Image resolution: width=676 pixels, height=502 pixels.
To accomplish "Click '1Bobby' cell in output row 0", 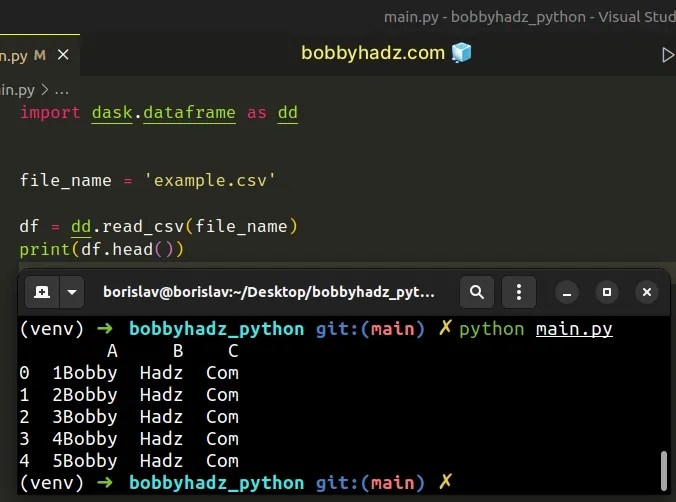I will point(85,373).
